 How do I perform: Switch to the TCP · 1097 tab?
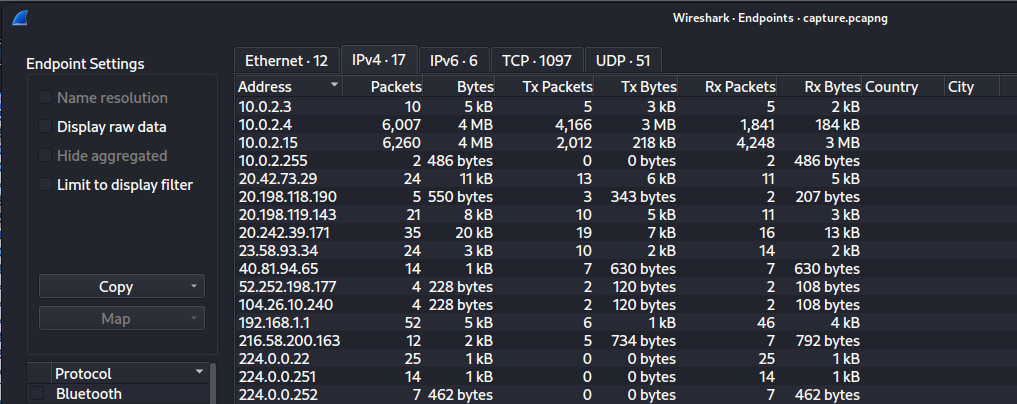point(537,60)
